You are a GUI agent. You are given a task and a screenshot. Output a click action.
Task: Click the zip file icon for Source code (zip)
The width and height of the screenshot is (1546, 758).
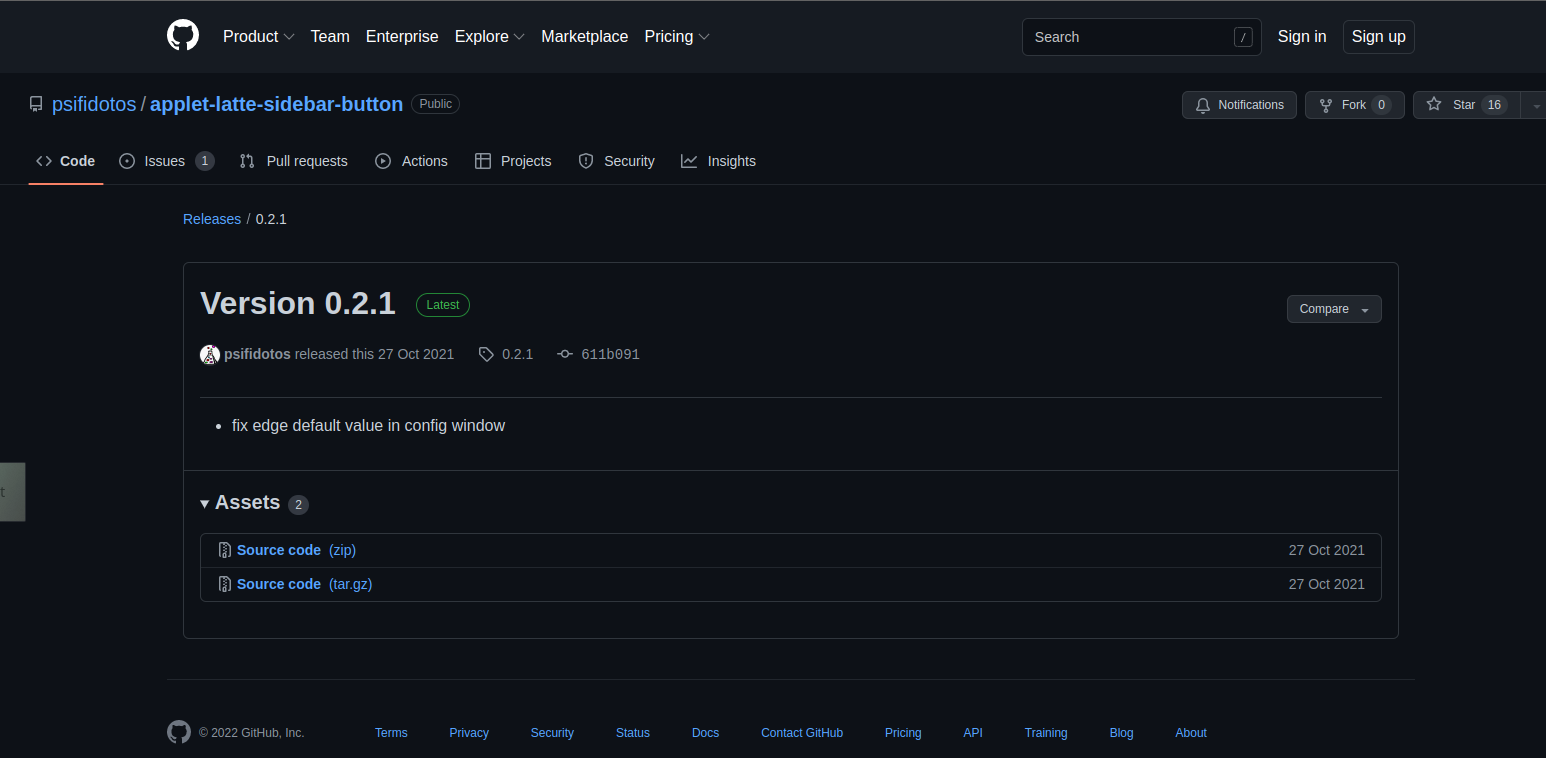click(x=225, y=550)
